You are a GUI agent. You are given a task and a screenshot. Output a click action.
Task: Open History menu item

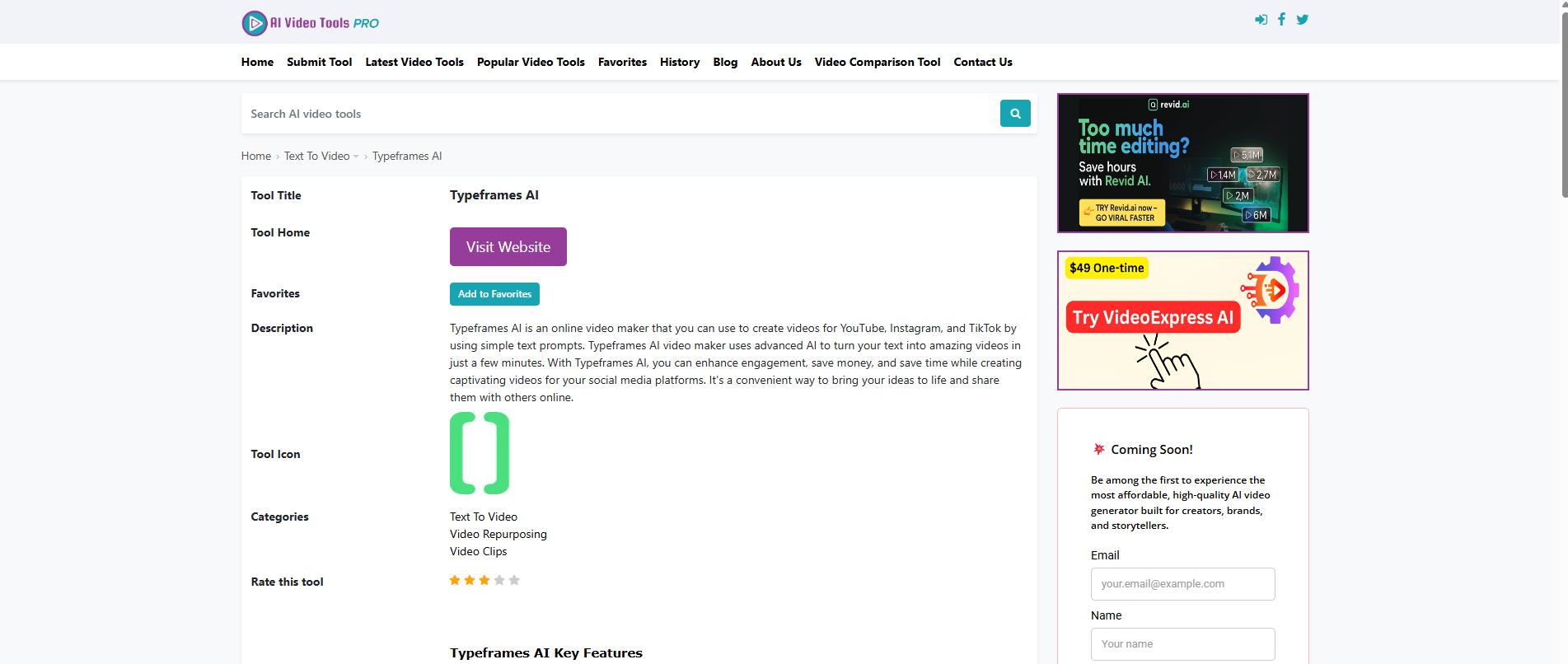[x=680, y=62]
